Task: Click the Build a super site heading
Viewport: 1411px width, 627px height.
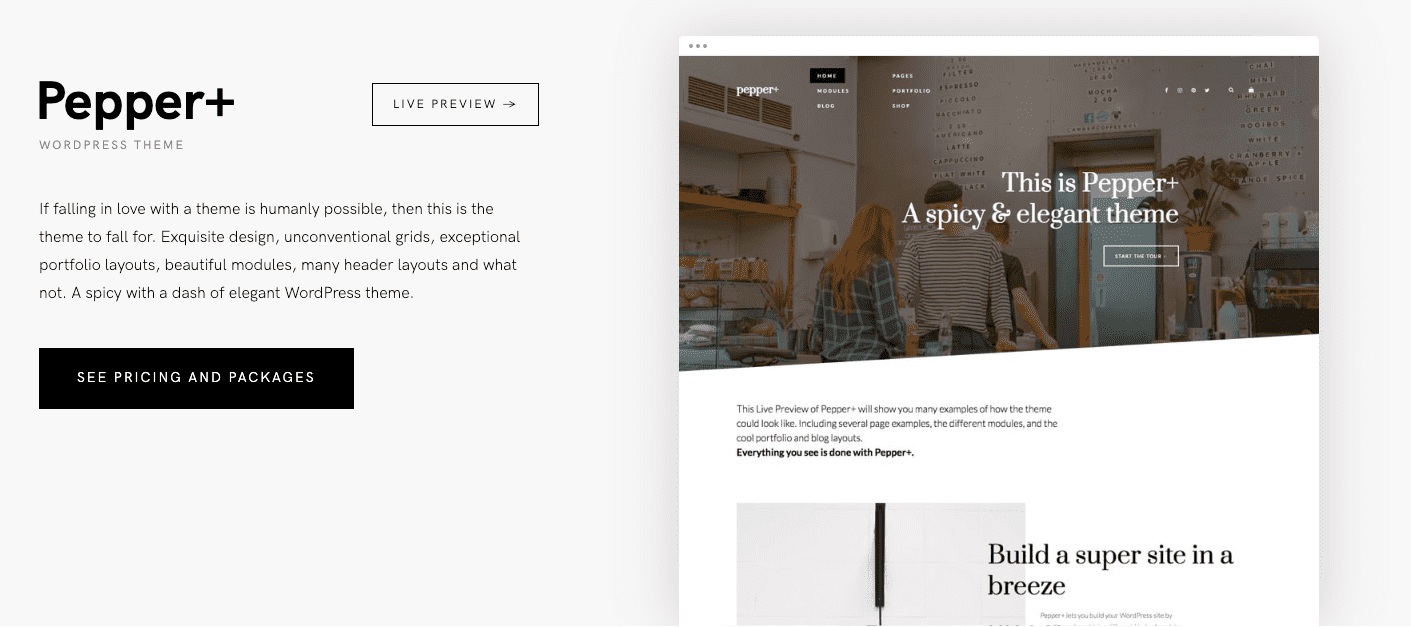Action: tap(1110, 569)
